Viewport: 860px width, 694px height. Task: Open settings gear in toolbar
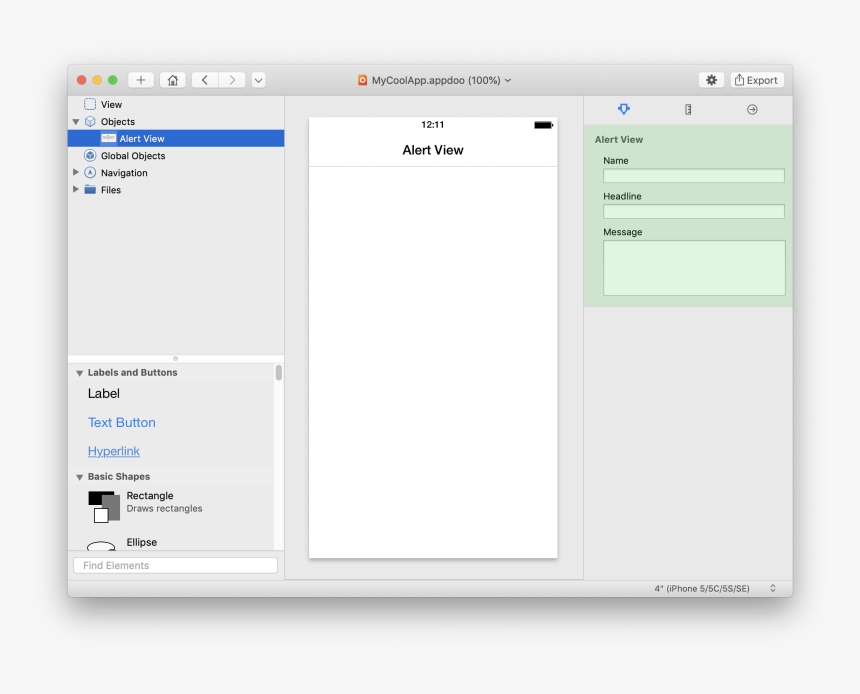tap(711, 80)
